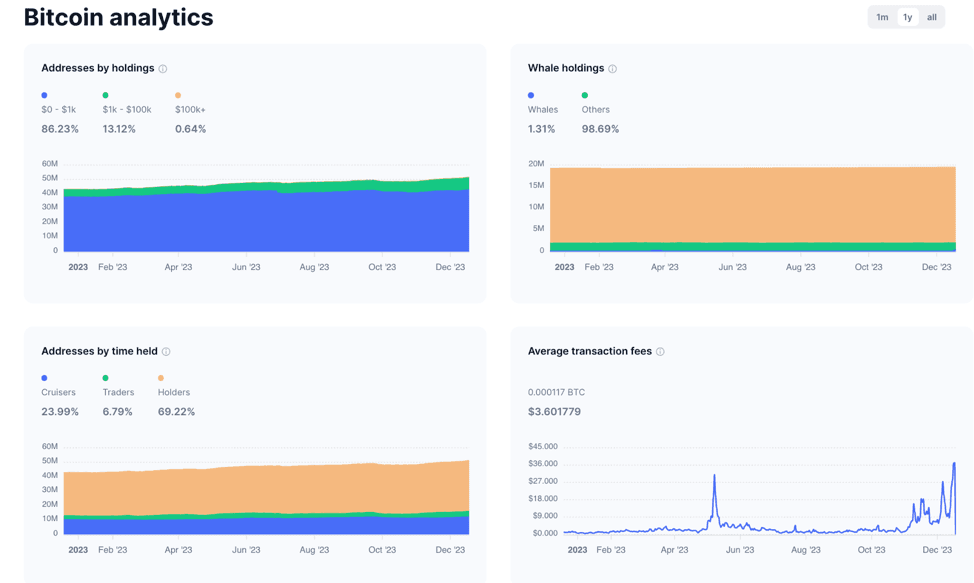Click the blue Whales legend dot

coord(531,95)
